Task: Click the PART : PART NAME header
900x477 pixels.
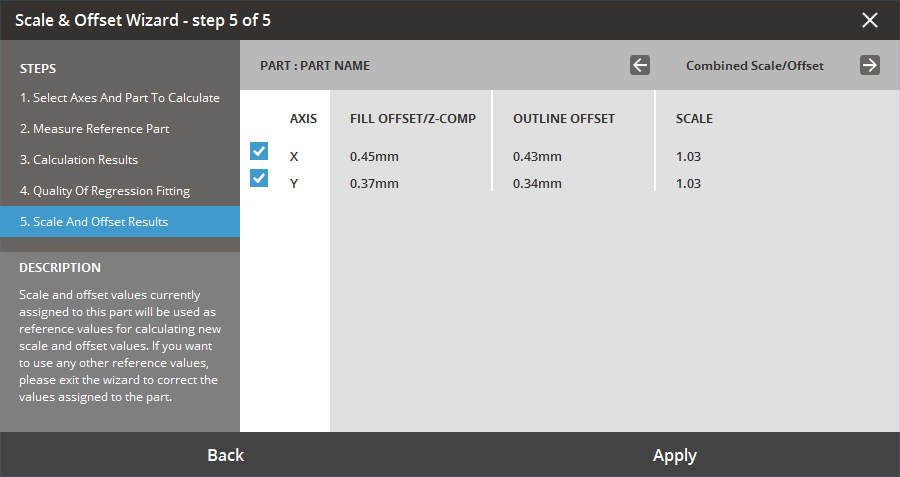Action: tap(315, 66)
